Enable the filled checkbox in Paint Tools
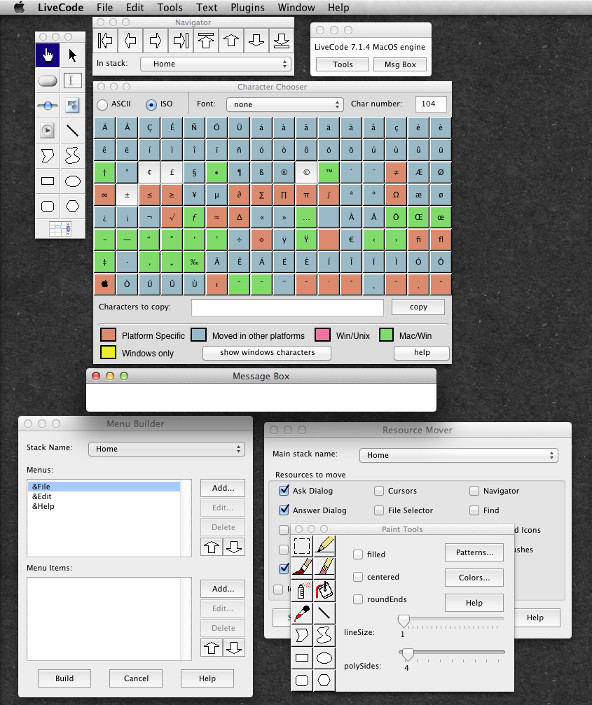The width and height of the screenshot is (592, 705). point(358,554)
